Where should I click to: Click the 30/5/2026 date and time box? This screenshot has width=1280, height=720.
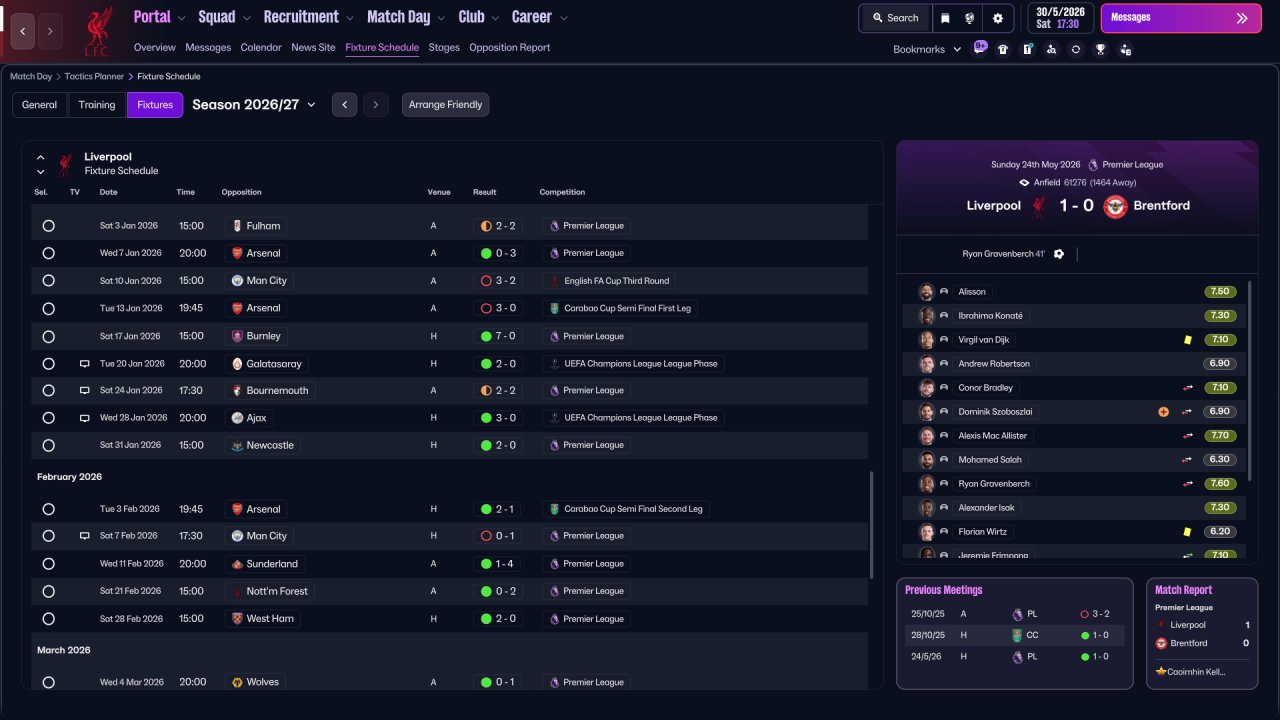click(1061, 18)
